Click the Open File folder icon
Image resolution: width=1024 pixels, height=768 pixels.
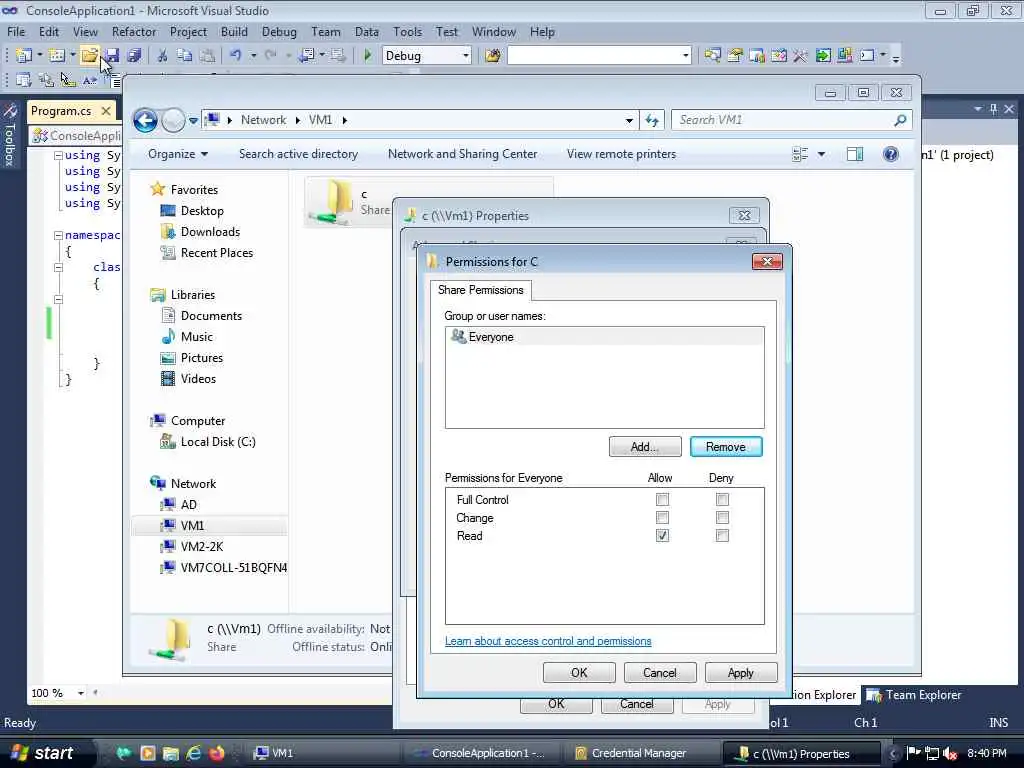point(89,56)
